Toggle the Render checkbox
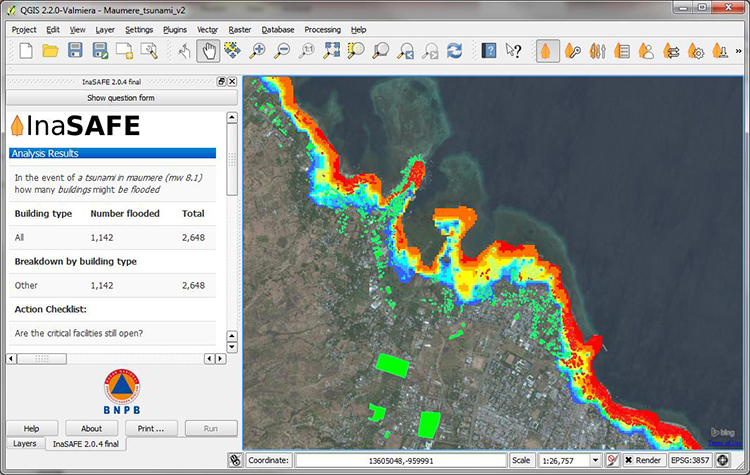Image resolution: width=750 pixels, height=475 pixels. tap(629, 460)
